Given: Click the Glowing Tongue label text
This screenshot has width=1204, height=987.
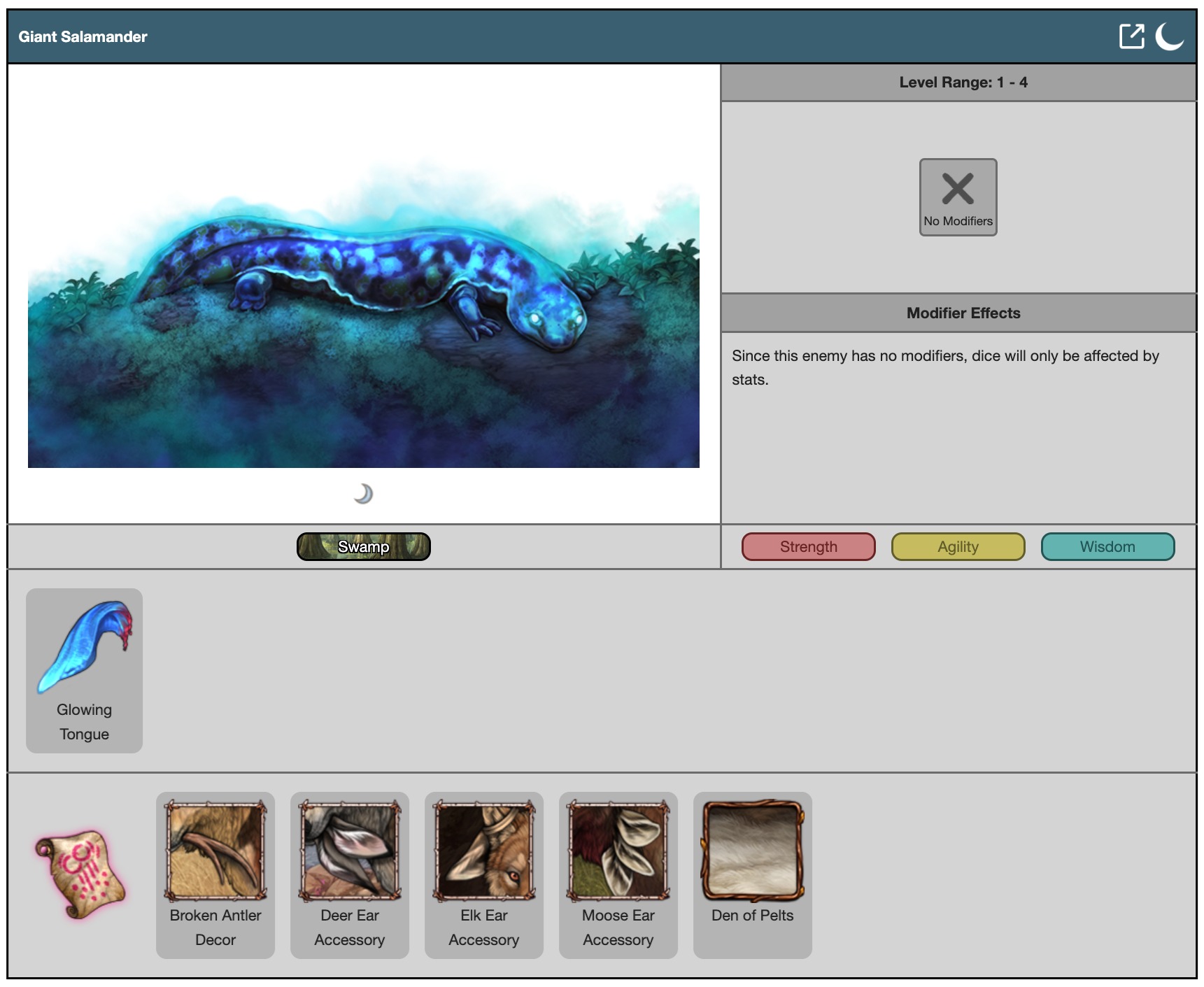Looking at the screenshot, I should 85,722.
